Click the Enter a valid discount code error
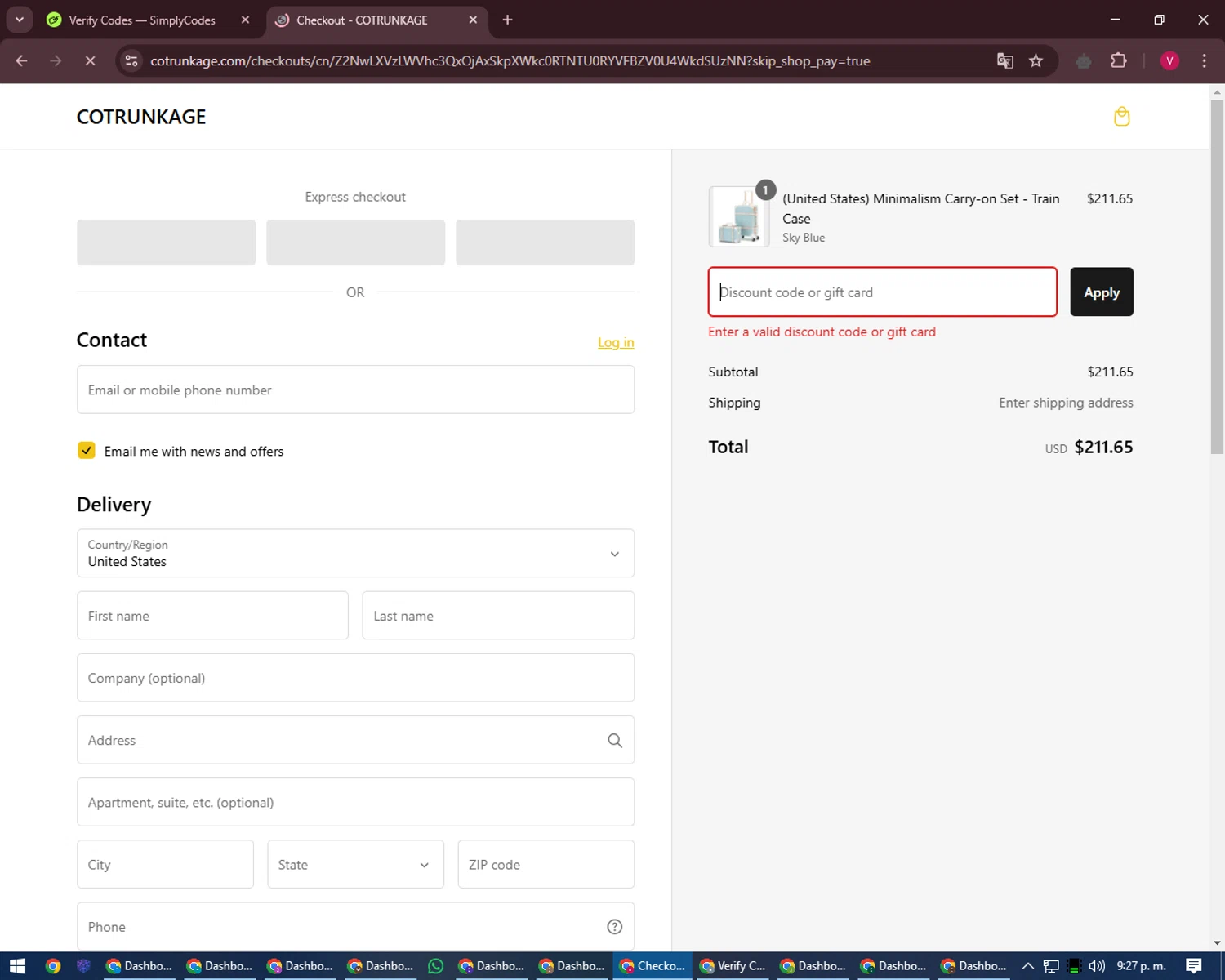1225x980 pixels. tap(822, 332)
